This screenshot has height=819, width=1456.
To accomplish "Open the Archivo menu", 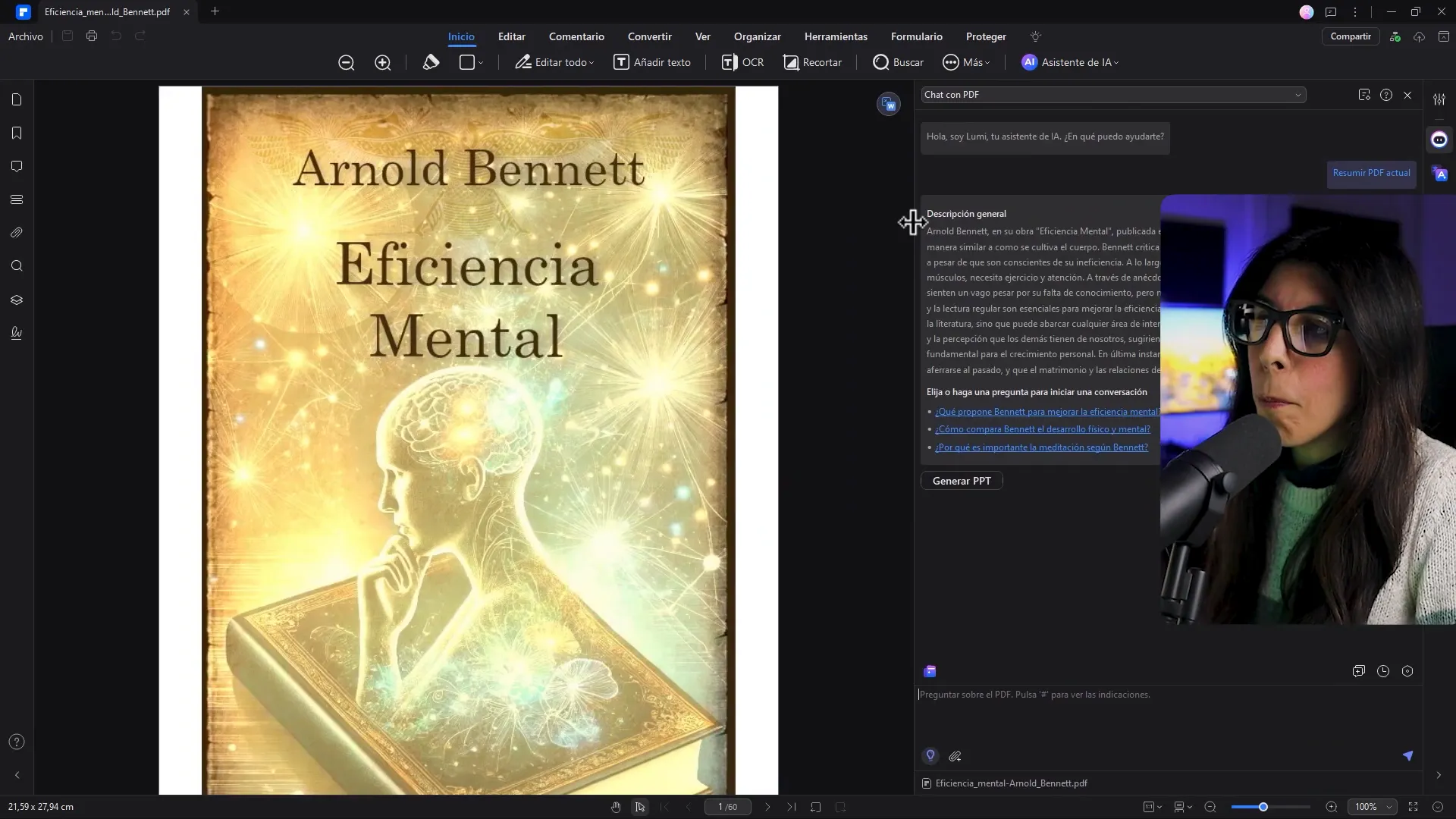I will point(26,36).
